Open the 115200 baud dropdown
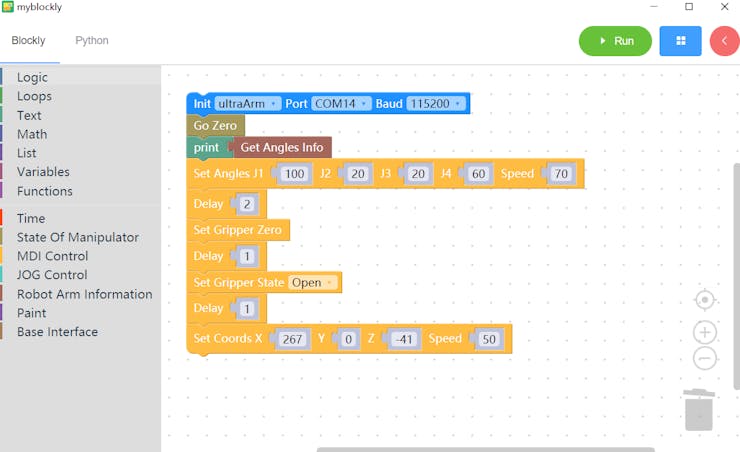Viewport: 740px width, 452px height. tap(436, 103)
